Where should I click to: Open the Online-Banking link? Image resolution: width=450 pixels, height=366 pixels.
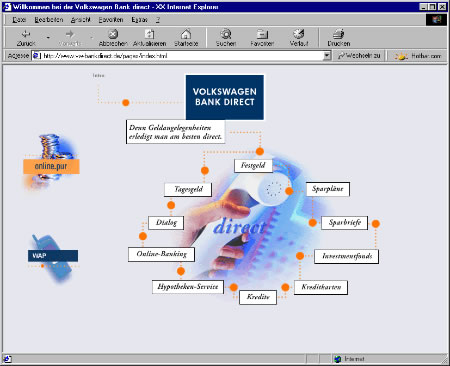click(x=161, y=254)
